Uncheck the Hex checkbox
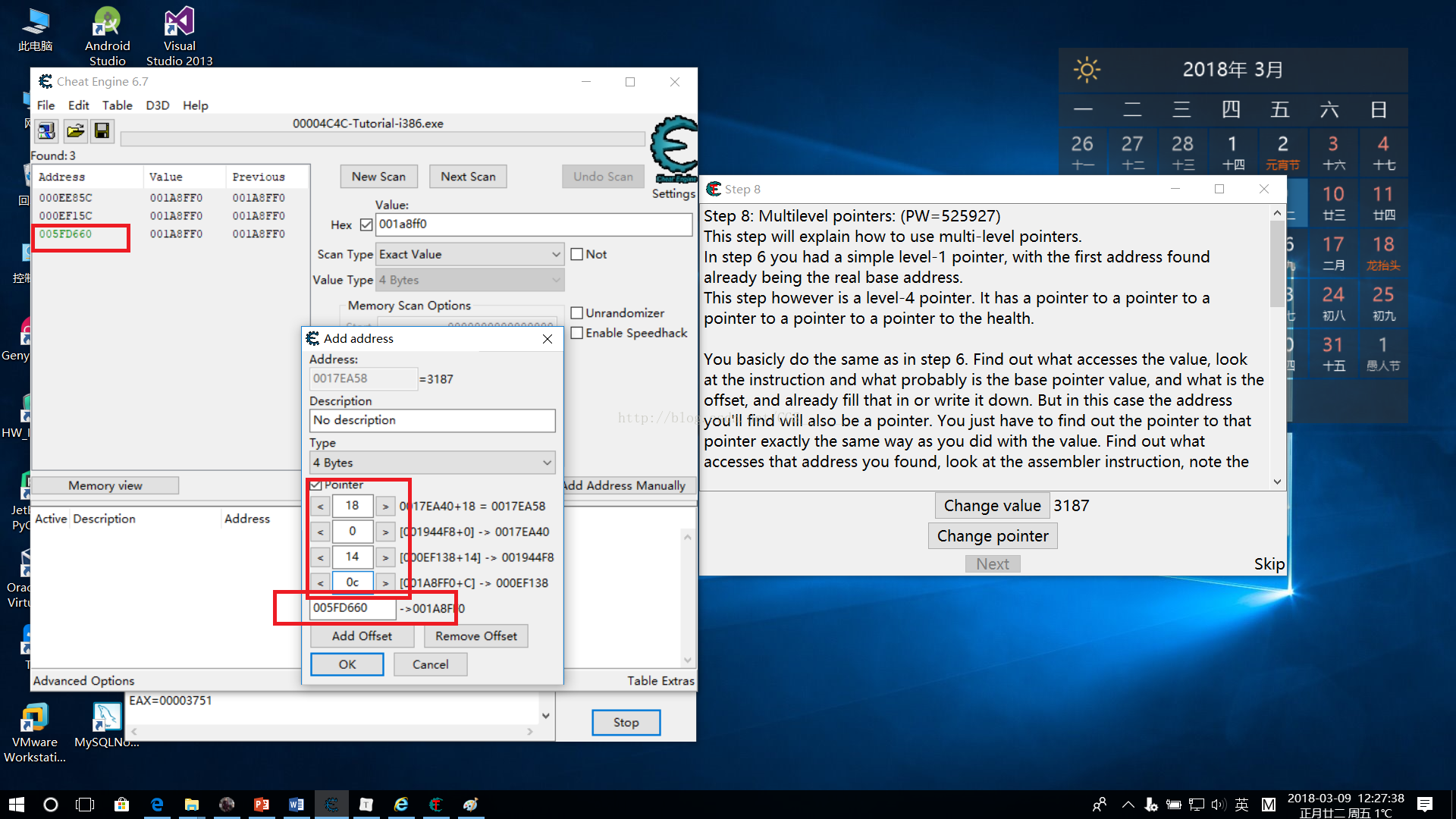This screenshot has width=1456, height=819. click(366, 224)
